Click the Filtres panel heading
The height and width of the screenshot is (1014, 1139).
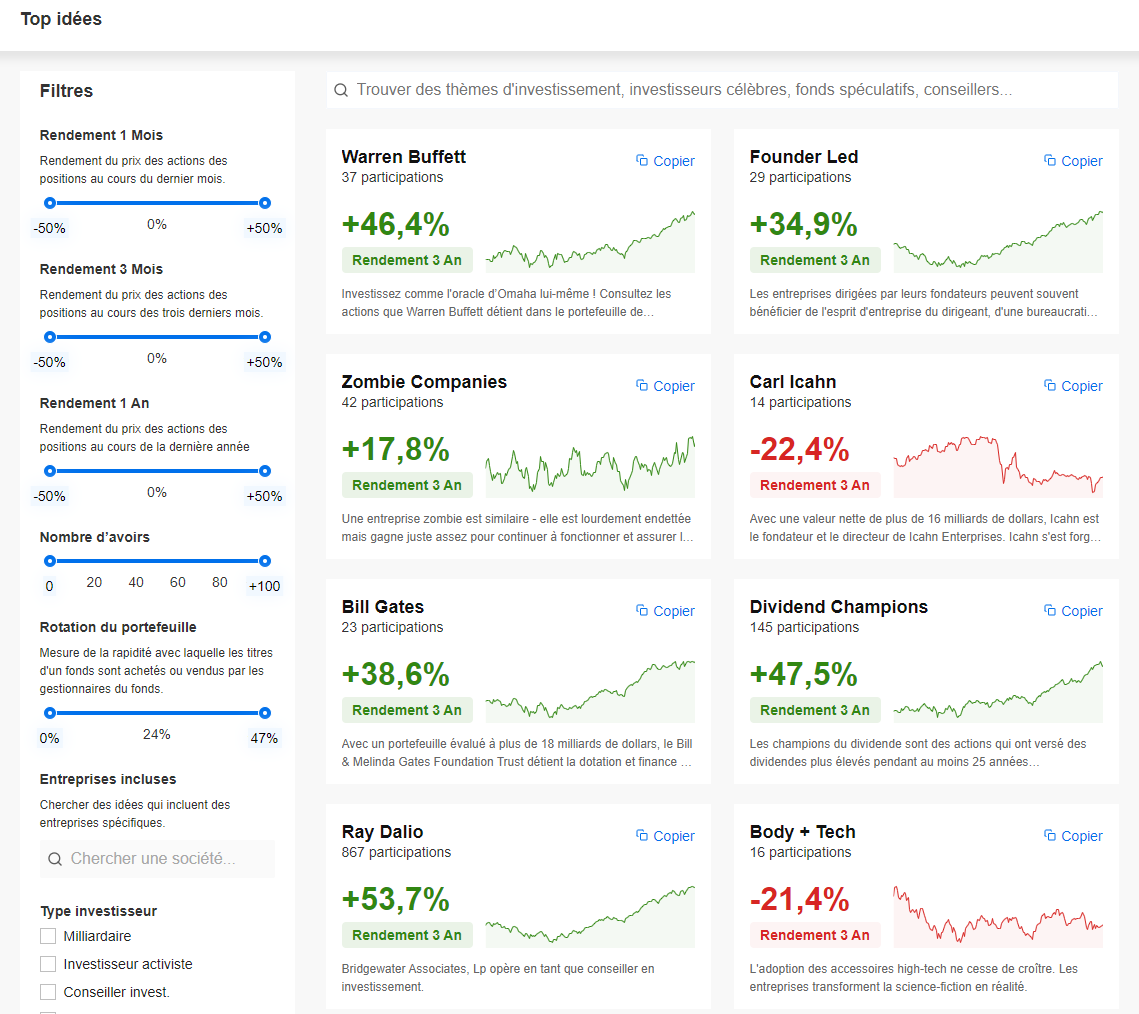pyautogui.click(x=66, y=91)
